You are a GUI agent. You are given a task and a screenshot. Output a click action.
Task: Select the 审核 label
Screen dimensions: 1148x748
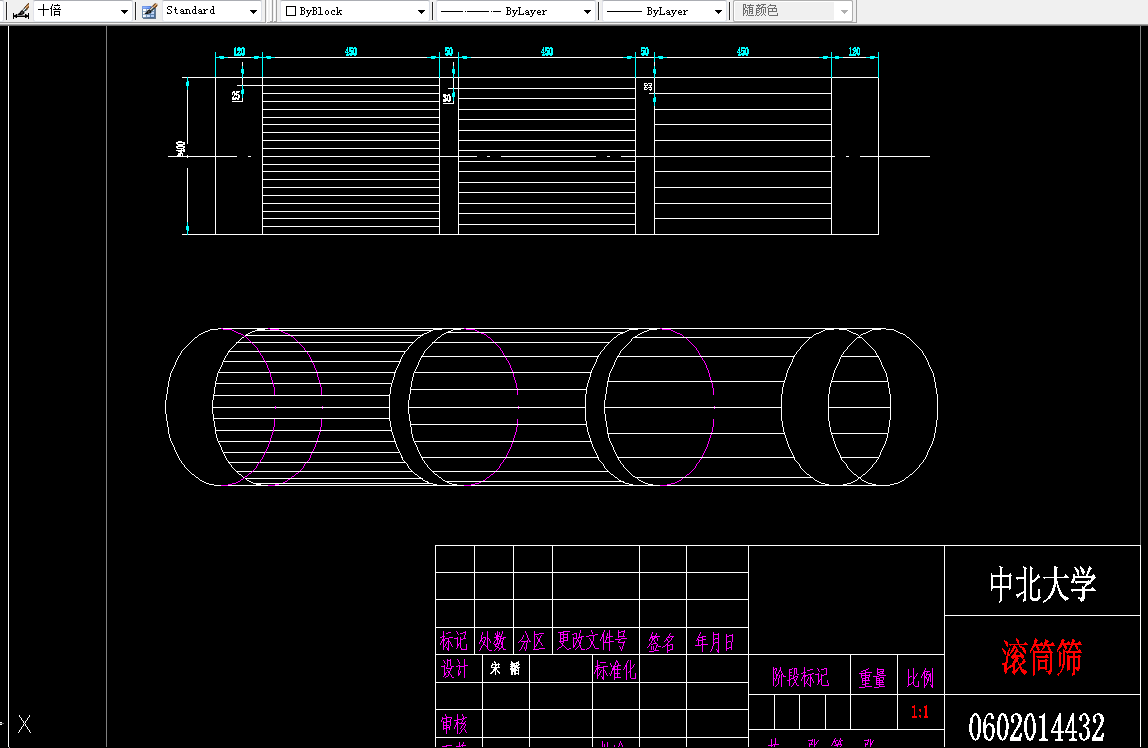click(454, 724)
